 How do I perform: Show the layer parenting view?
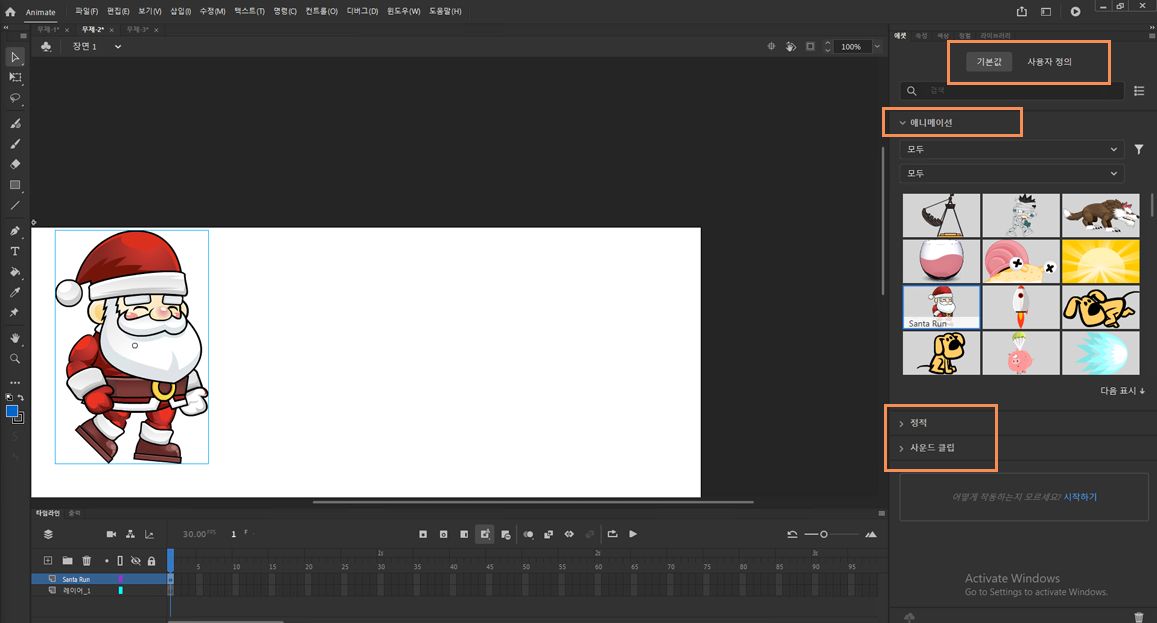131,534
